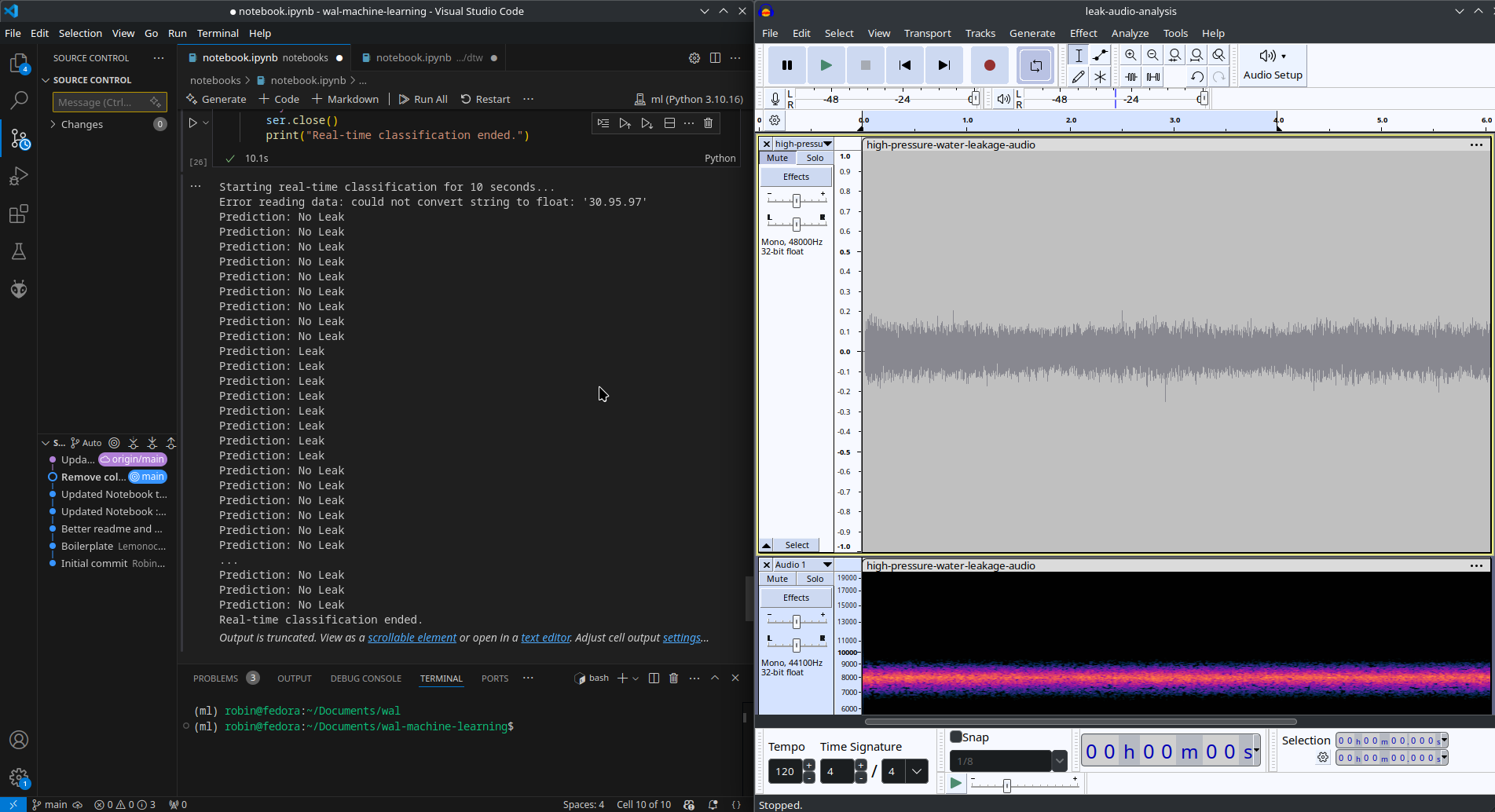Open the Run and Debug view in VS Code
The image size is (1495, 812).
coord(19,175)
